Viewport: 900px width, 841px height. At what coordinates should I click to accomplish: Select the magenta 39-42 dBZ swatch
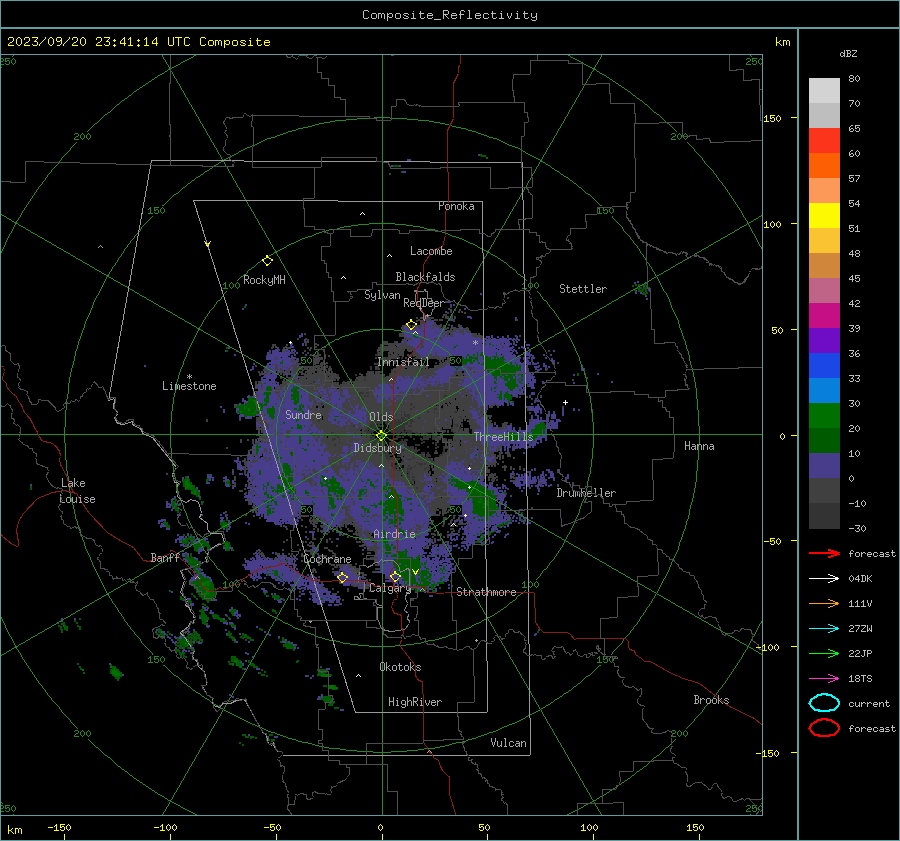824,316
